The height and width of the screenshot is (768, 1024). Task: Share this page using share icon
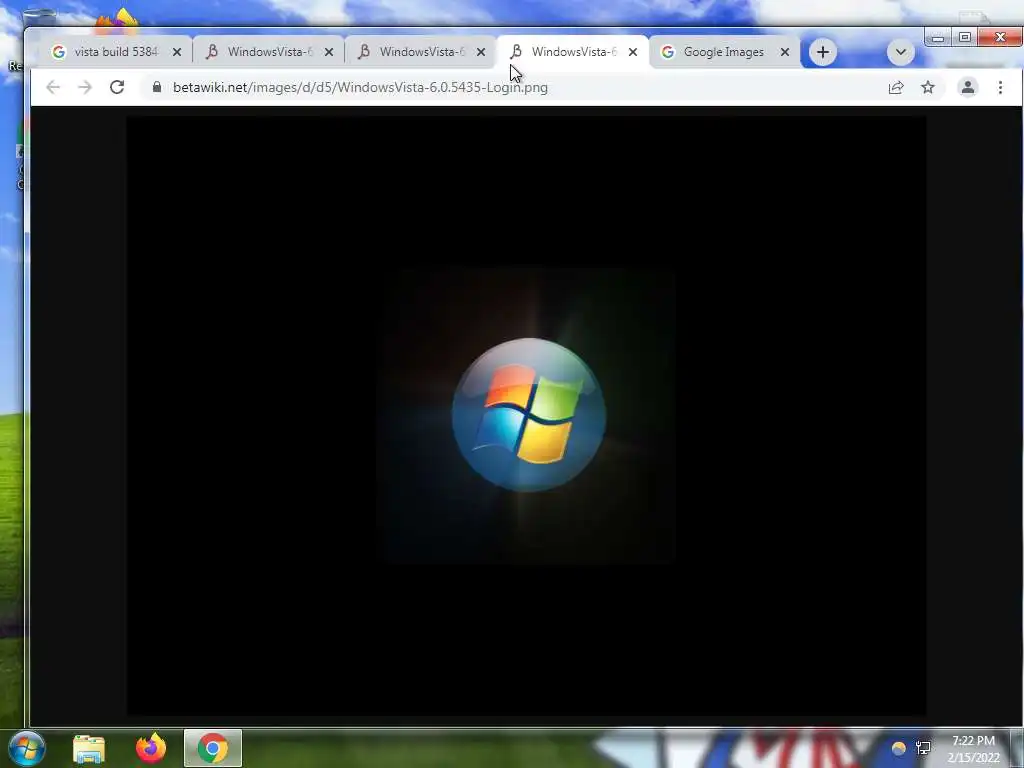click(896, 87)
